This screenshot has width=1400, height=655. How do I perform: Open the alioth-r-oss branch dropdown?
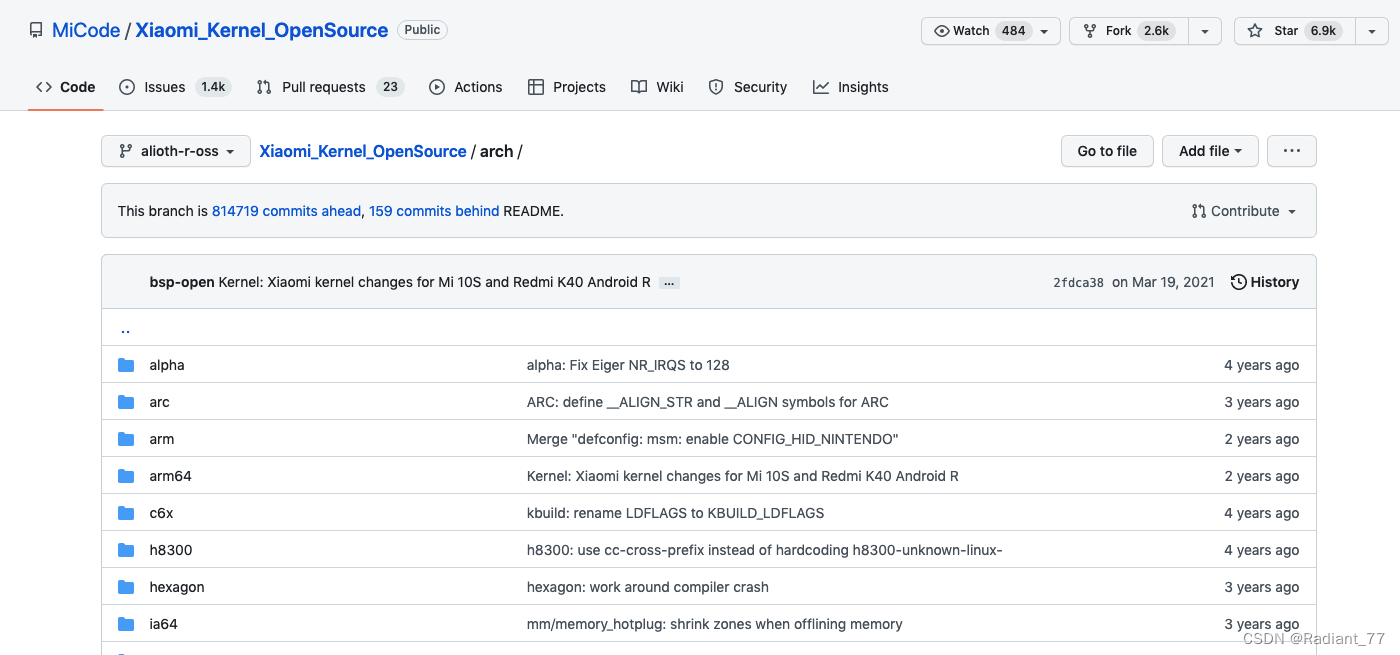click(x=175, y=151)
